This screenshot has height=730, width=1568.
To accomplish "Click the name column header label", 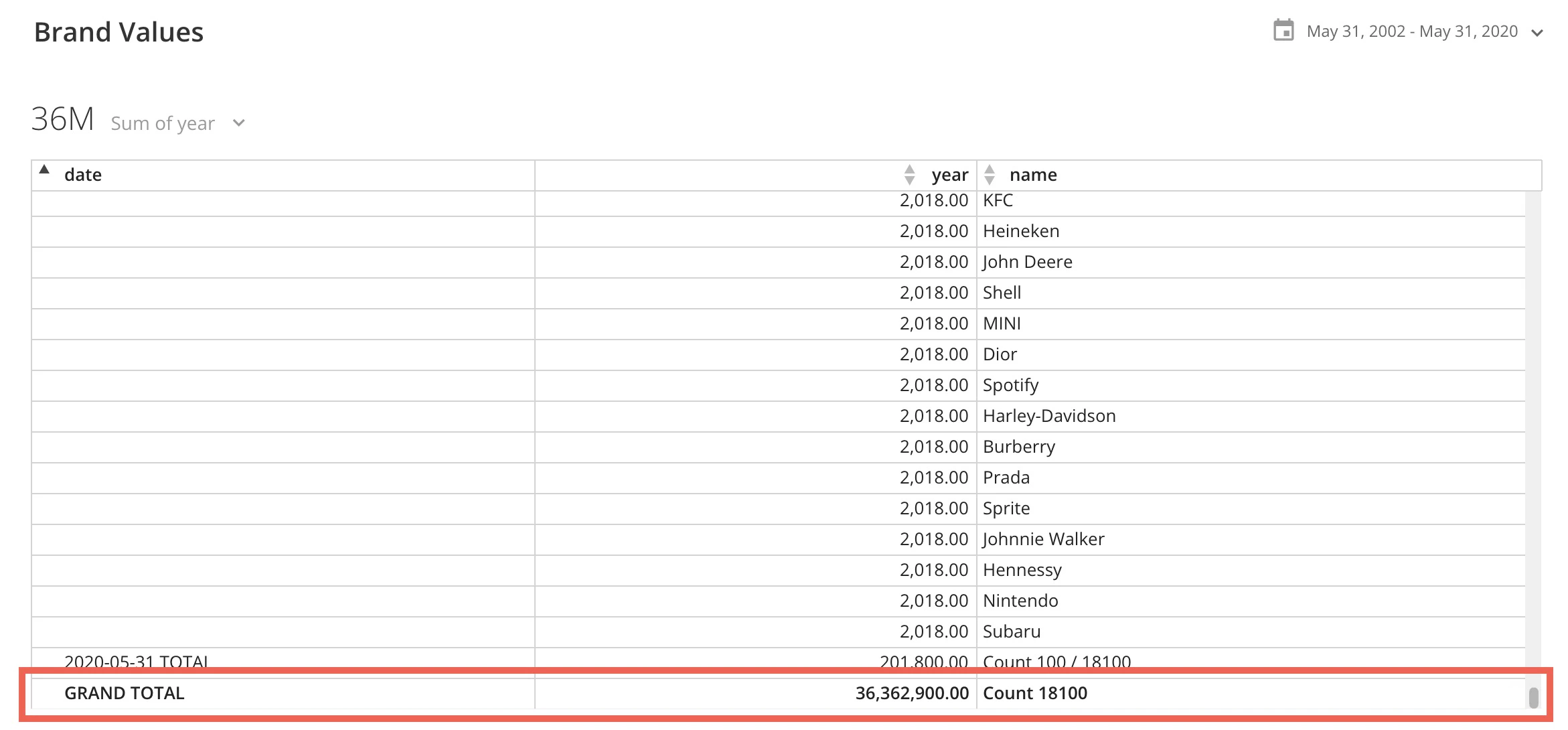I will click(x=1033, y=175).
